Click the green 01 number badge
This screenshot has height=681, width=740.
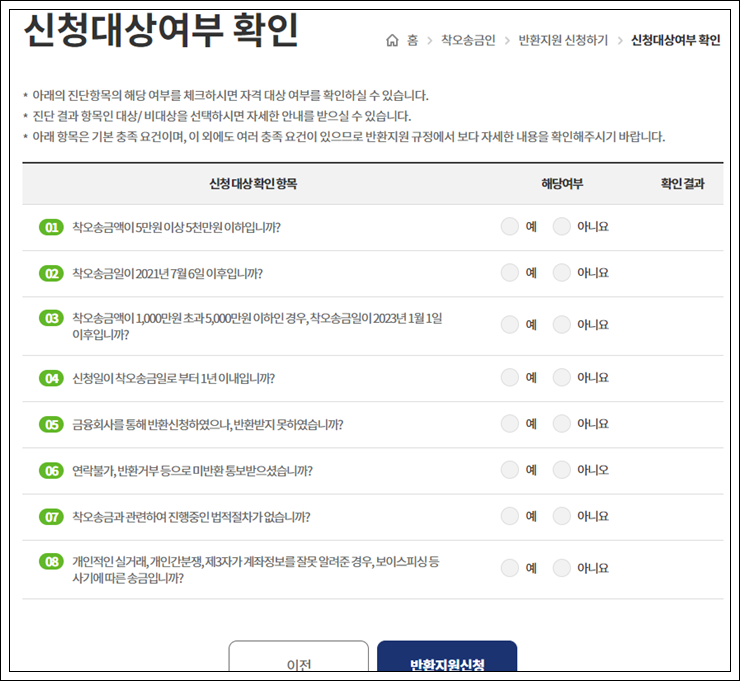pyautogui.click(x=51, y=227)
